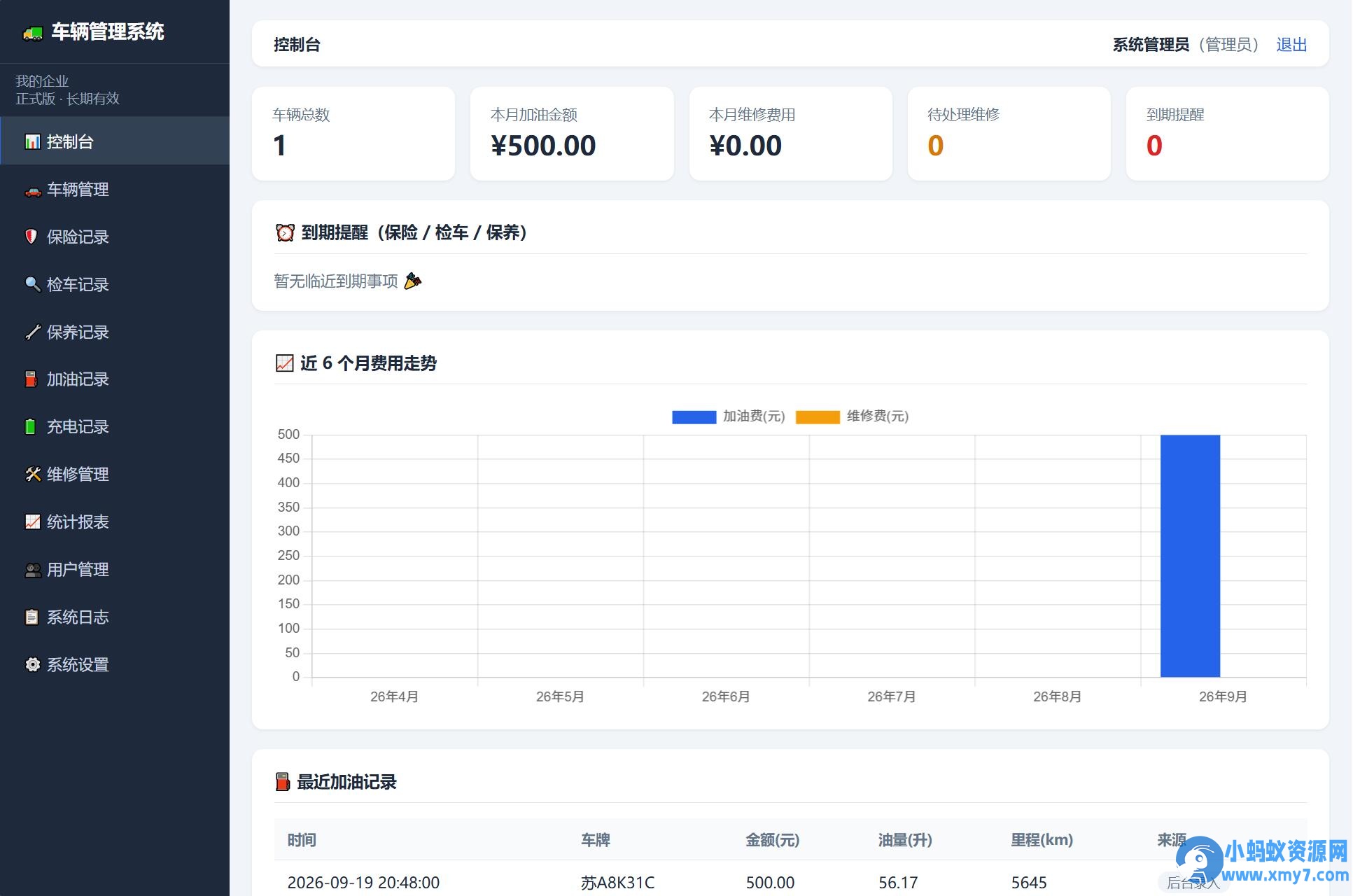Toggle the blue 加油费(元) legend swatch

pos(694,417)
